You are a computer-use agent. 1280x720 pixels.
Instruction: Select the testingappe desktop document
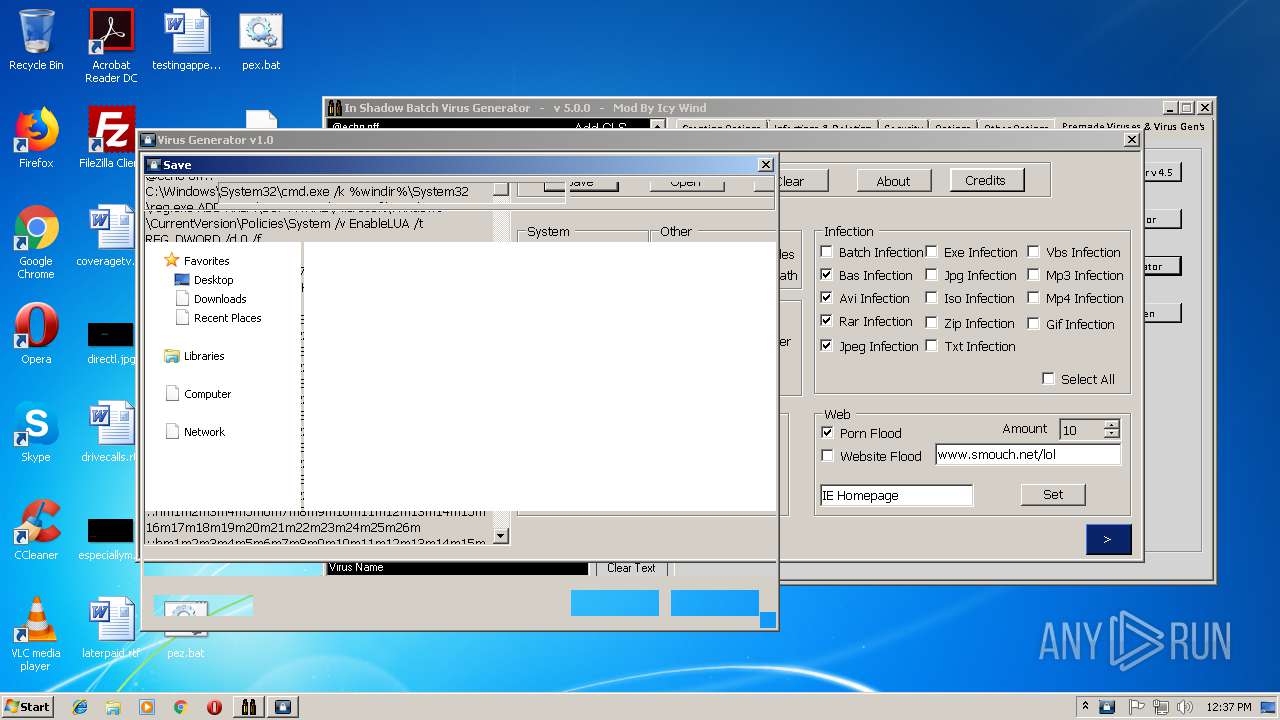tap(186, 40)
